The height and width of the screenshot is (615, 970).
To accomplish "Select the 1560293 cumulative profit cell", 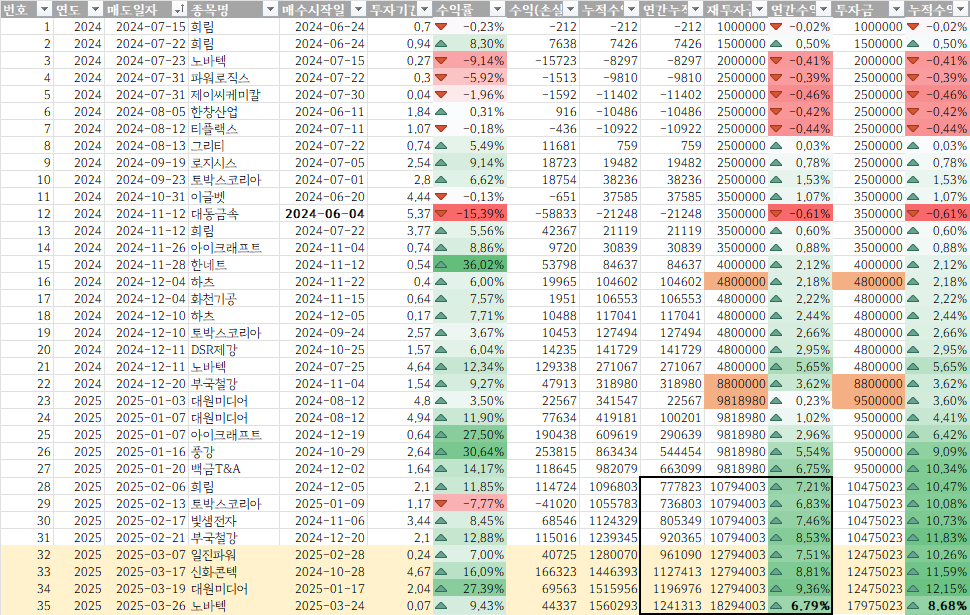I will [x=609, y=606].
